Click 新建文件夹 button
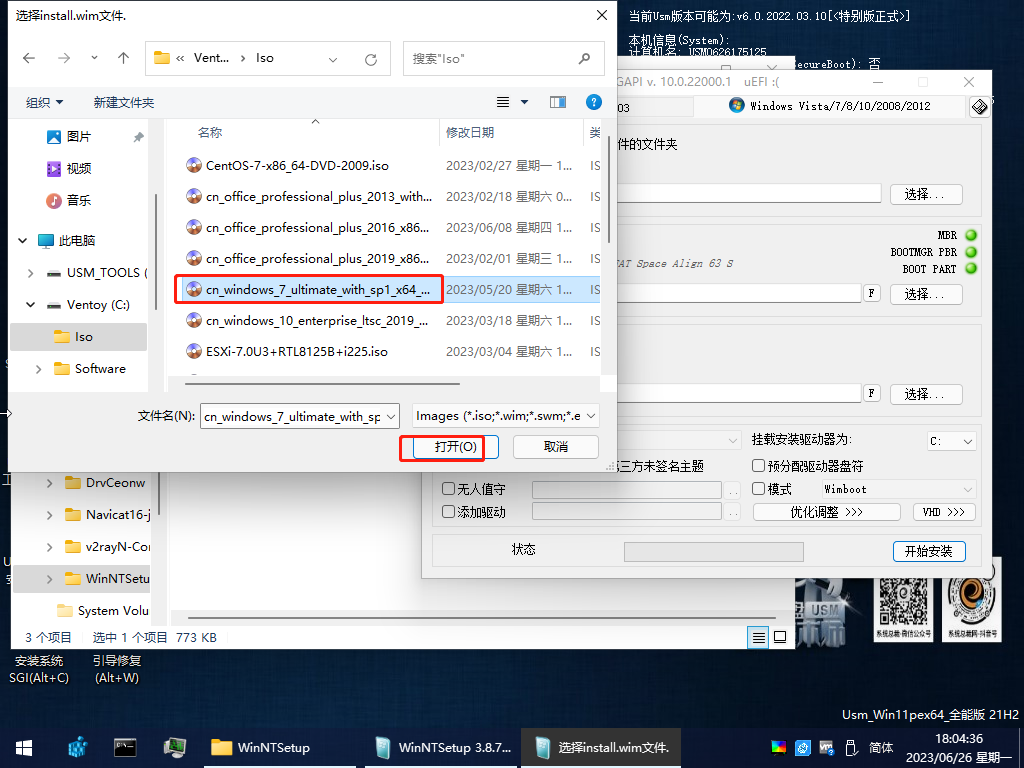Image resolution: width=1024 pixels, height=768 pixels. click(123, 103)
